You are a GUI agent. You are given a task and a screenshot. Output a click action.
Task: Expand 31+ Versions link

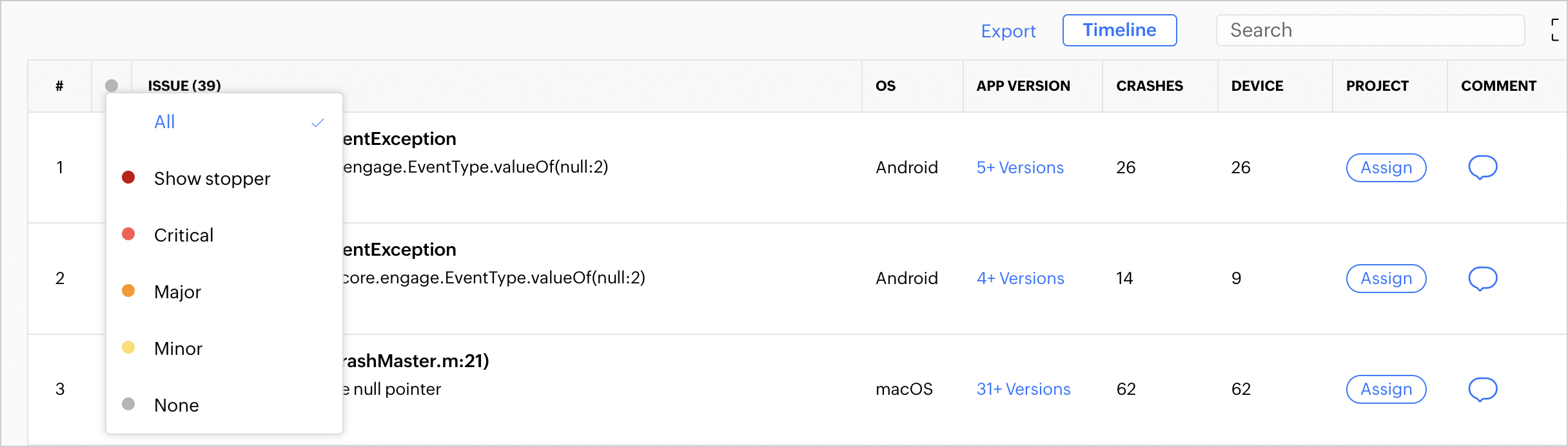[x=1023, y=389]
